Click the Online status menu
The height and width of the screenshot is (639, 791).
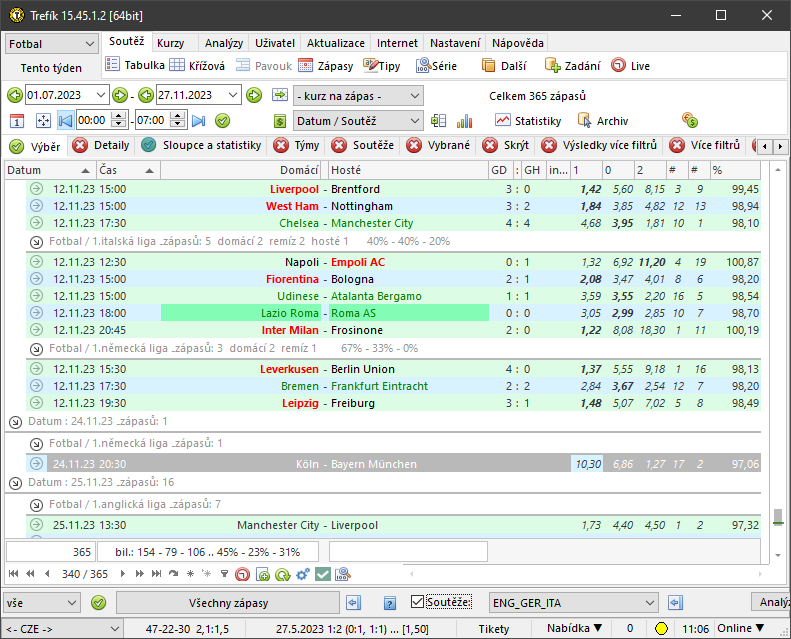point(740,628)
